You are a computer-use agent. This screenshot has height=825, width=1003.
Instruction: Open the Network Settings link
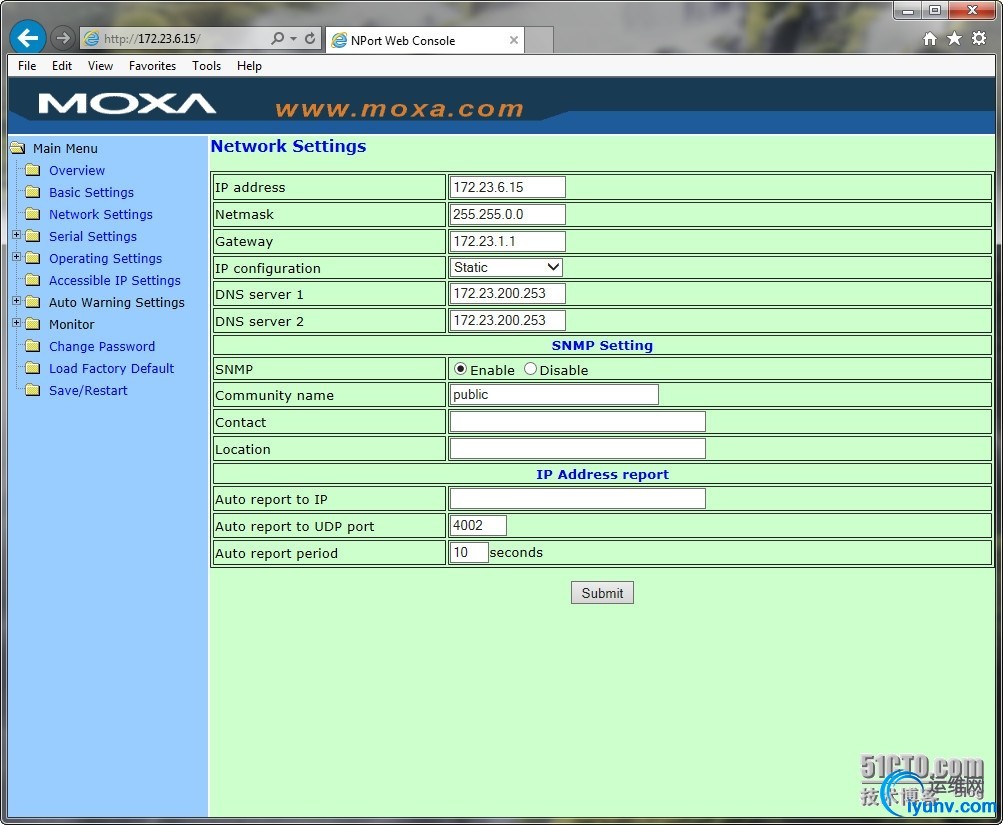[x=101, y=214]
